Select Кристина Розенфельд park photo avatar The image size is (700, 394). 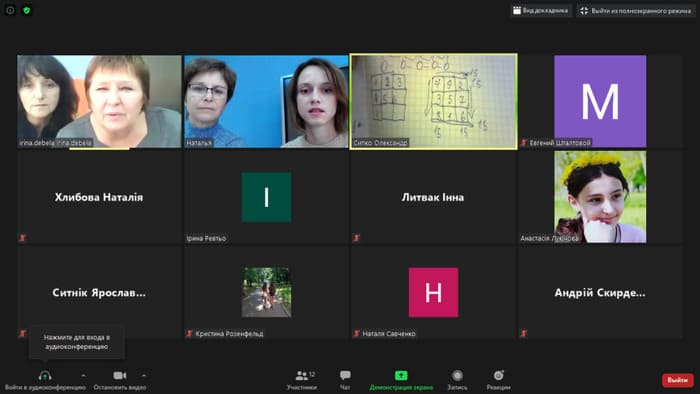pyautogui.click(x=267, y=292)
